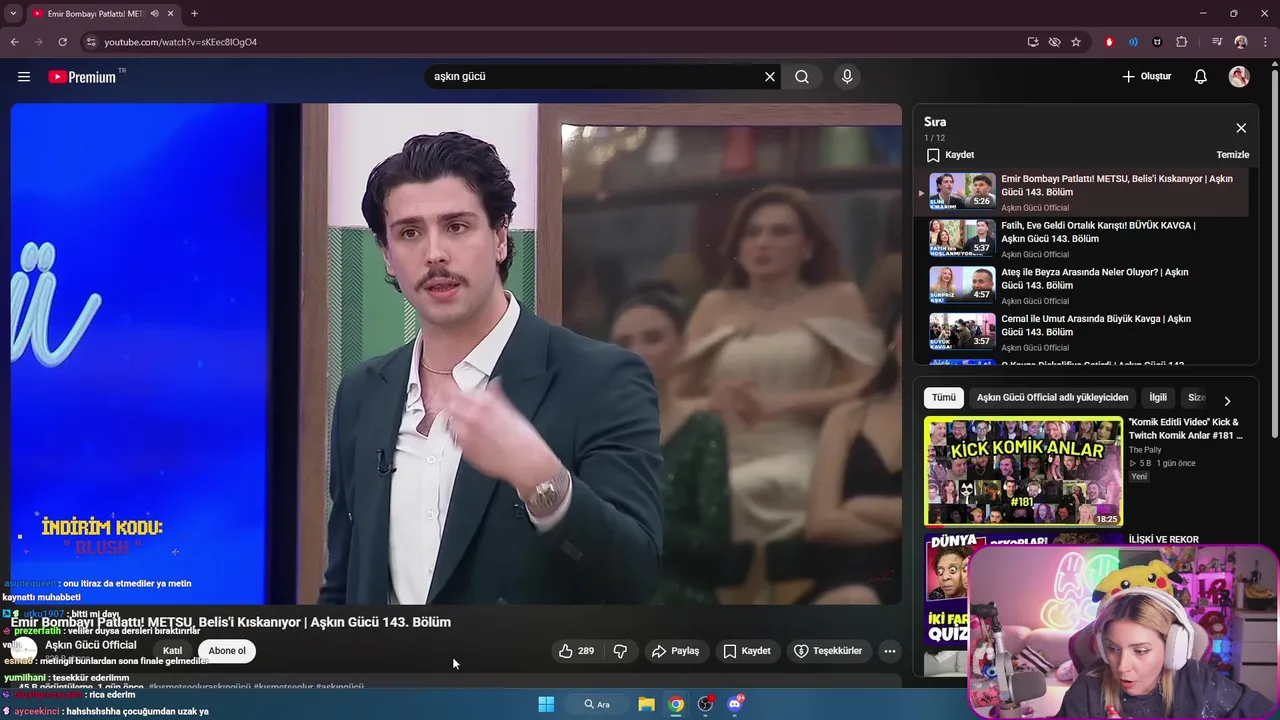
Task: Go back in browser history
Action: 15,42
